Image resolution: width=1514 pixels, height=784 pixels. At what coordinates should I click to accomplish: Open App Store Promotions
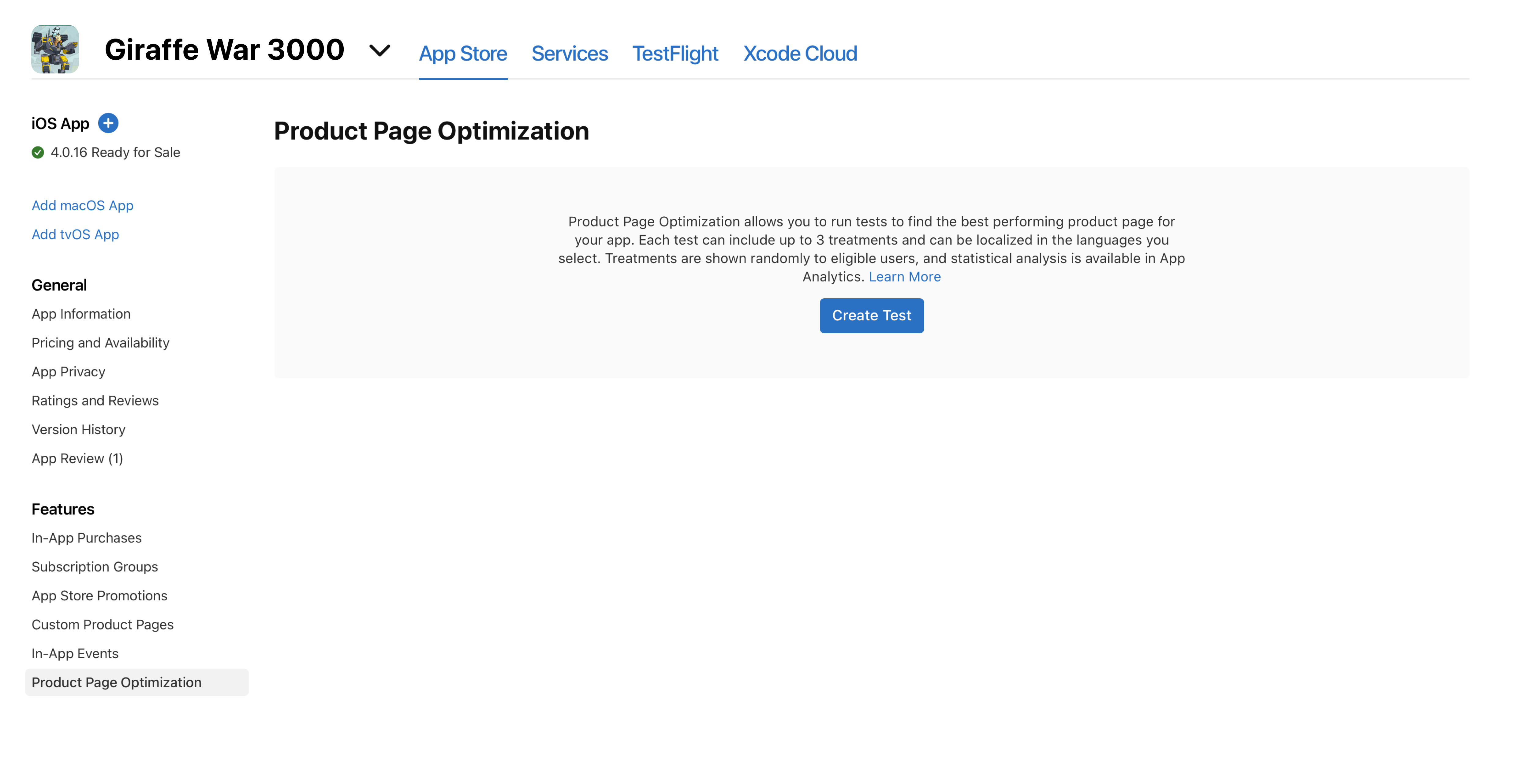(99, 595)
